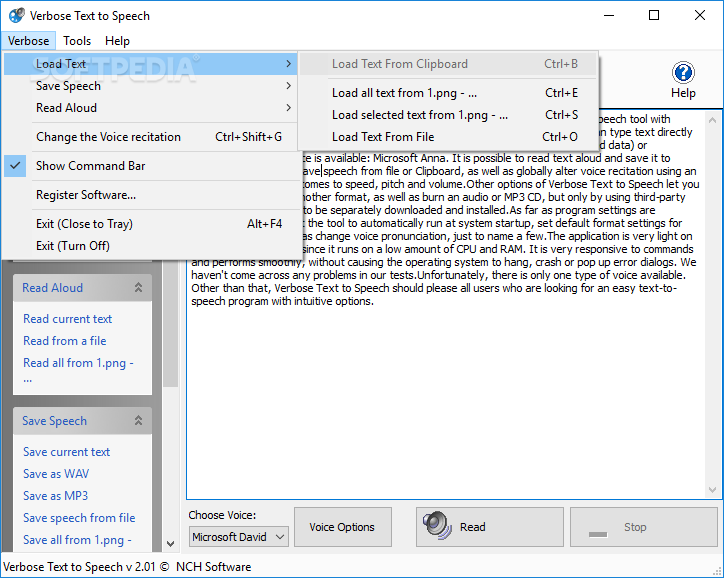
Task: Click the text area scroll down arrow
Action: click(712, 489)
